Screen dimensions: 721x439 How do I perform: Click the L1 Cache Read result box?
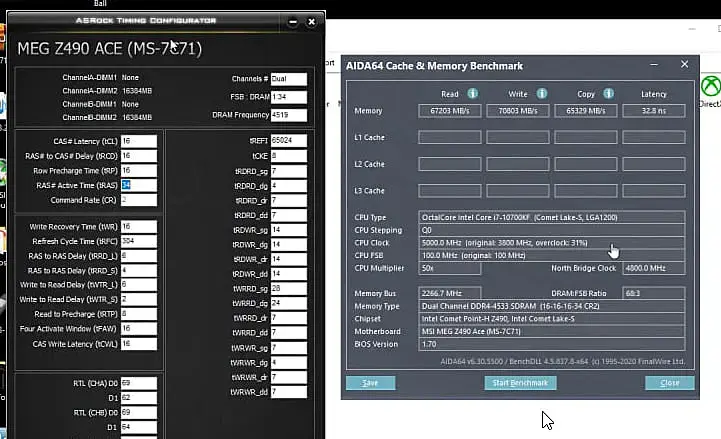[450, 137]
